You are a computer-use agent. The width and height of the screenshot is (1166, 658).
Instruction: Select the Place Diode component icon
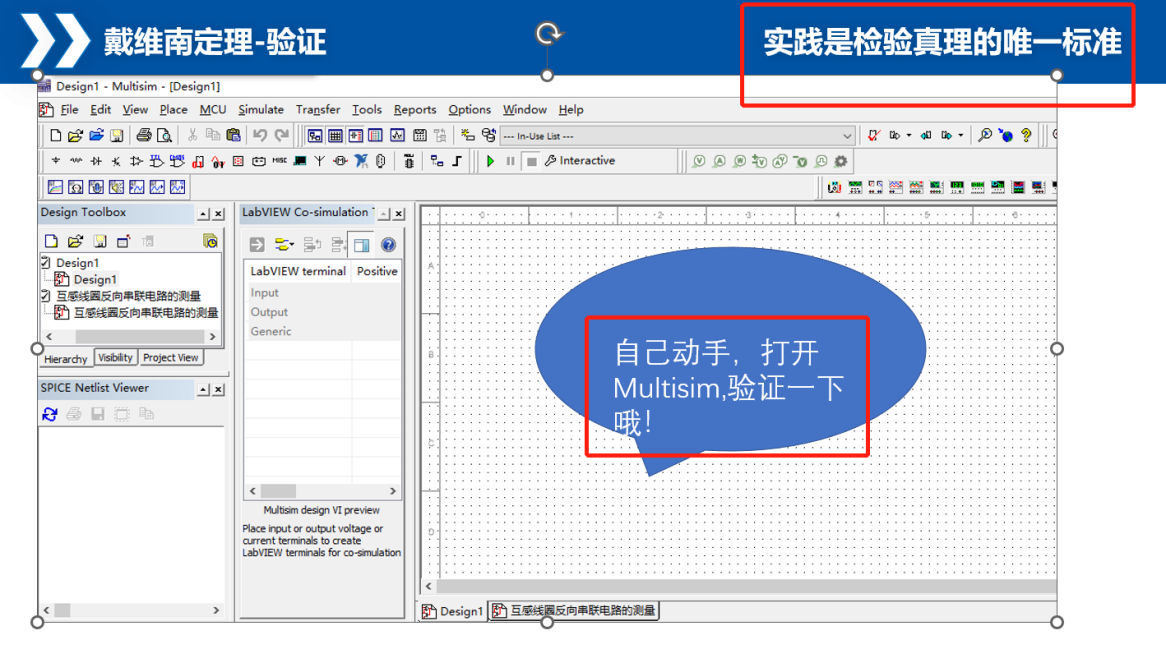(96, 161)
